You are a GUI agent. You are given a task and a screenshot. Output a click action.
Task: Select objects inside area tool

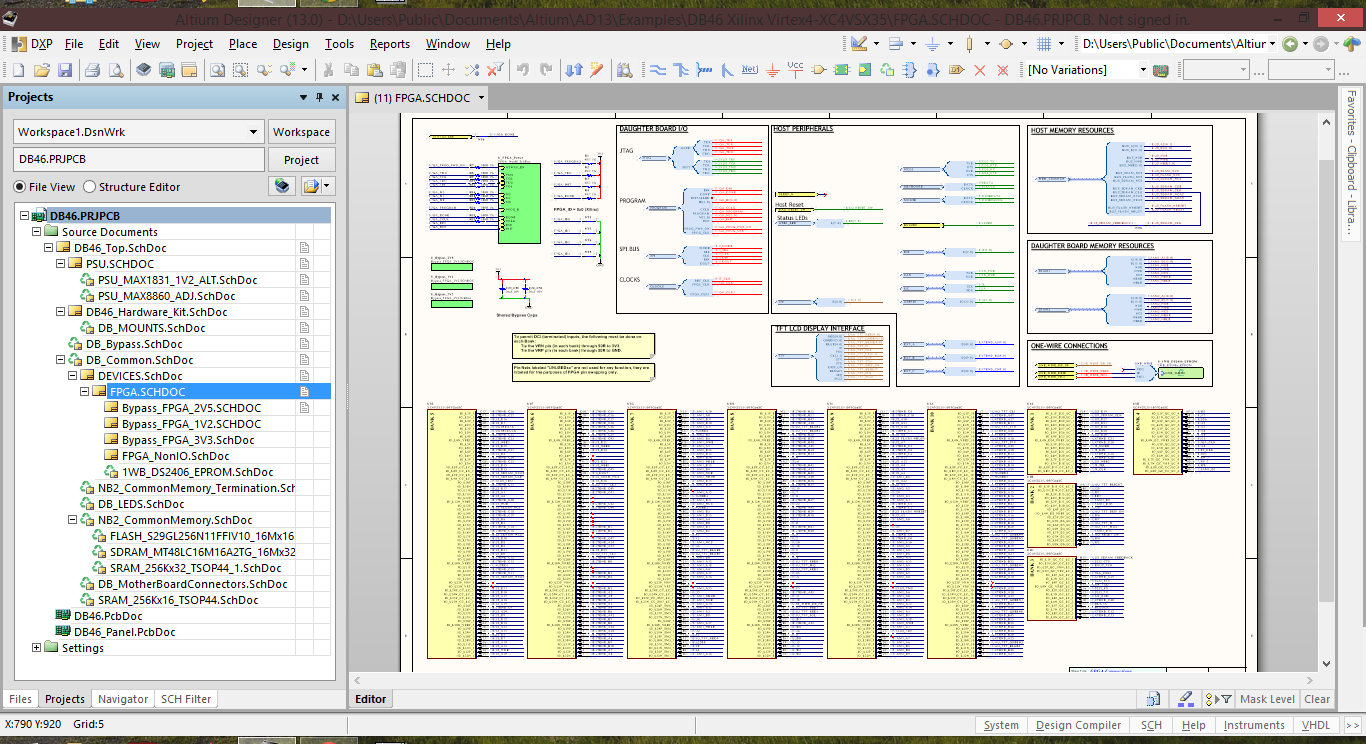click(x=425, y=70)
